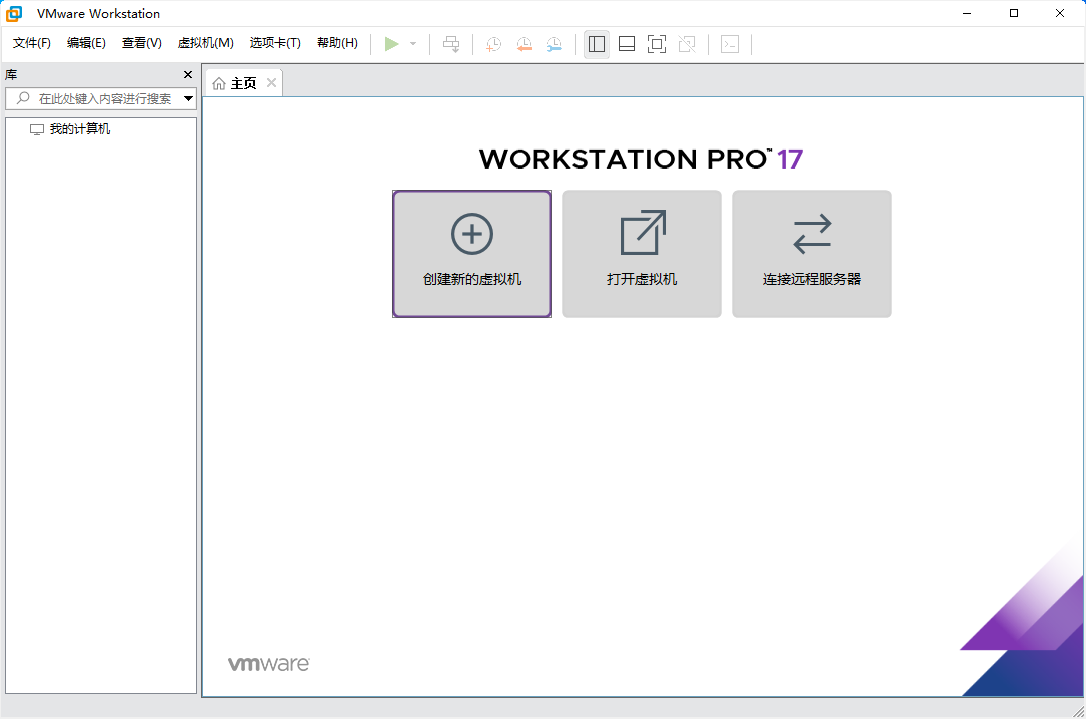Click the take snapshot toolbar icon
Image resolution: width=1086 pixels, height=719 pixels.
click(x=493, y=44)
